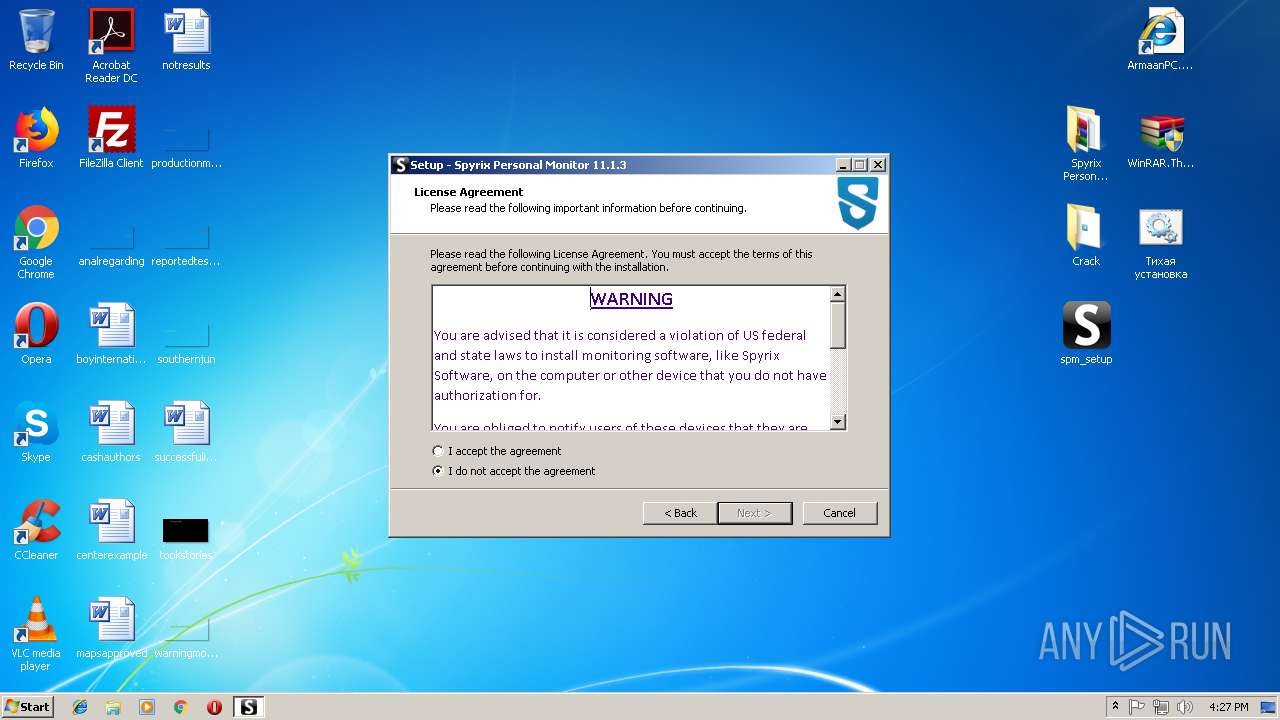Click the WARNING heading in the license
Image resolution: width=1280 pixels, height=720 pixels.
tap(631, 299)
